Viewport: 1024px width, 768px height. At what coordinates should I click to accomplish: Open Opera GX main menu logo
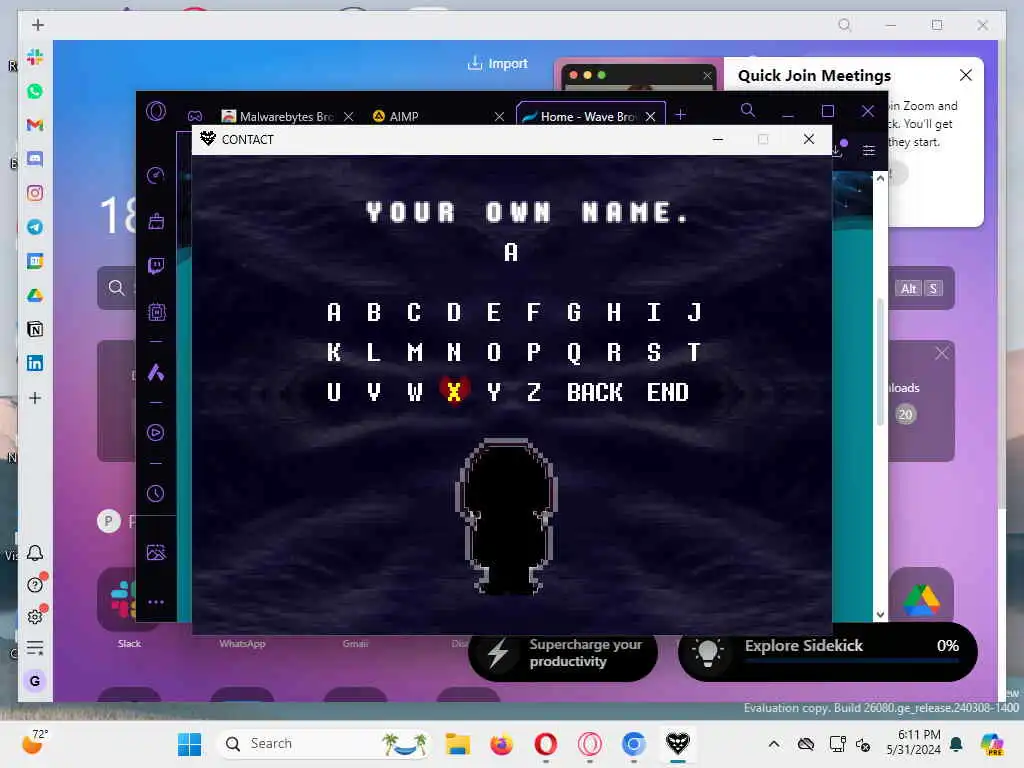[156, 111]
